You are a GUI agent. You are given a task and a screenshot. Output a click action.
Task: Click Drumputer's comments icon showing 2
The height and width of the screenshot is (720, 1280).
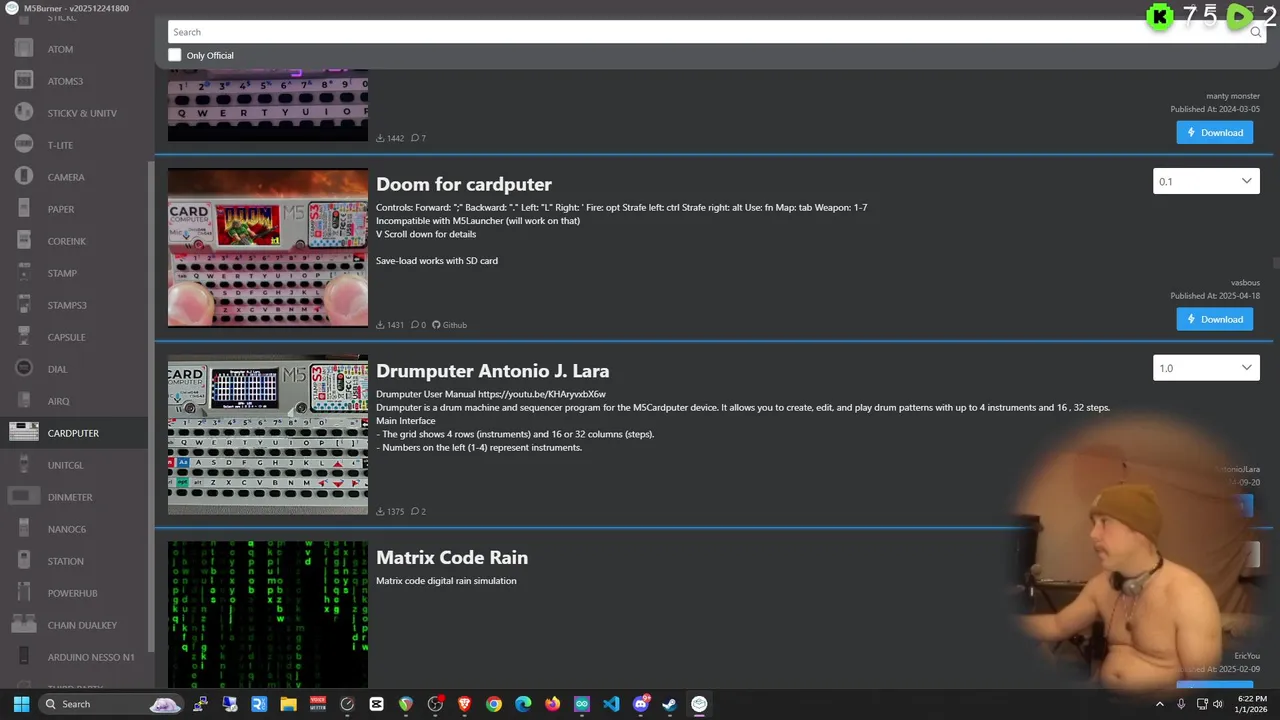(415, 511)
